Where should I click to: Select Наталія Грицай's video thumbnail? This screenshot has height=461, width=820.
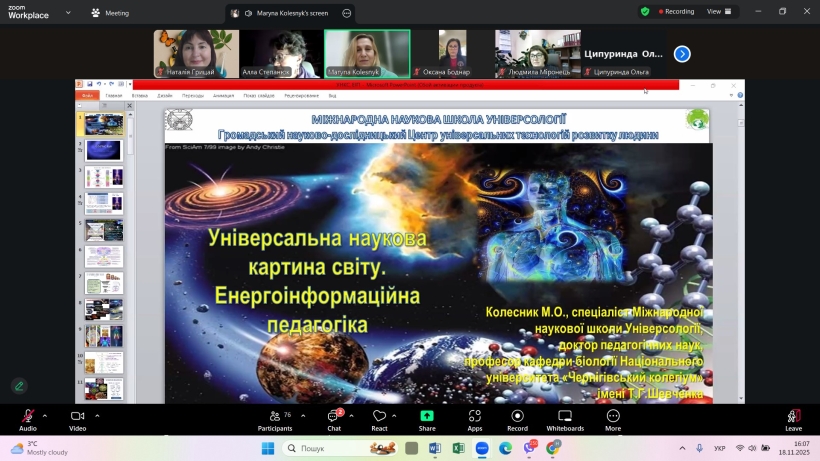click(196, 53)
